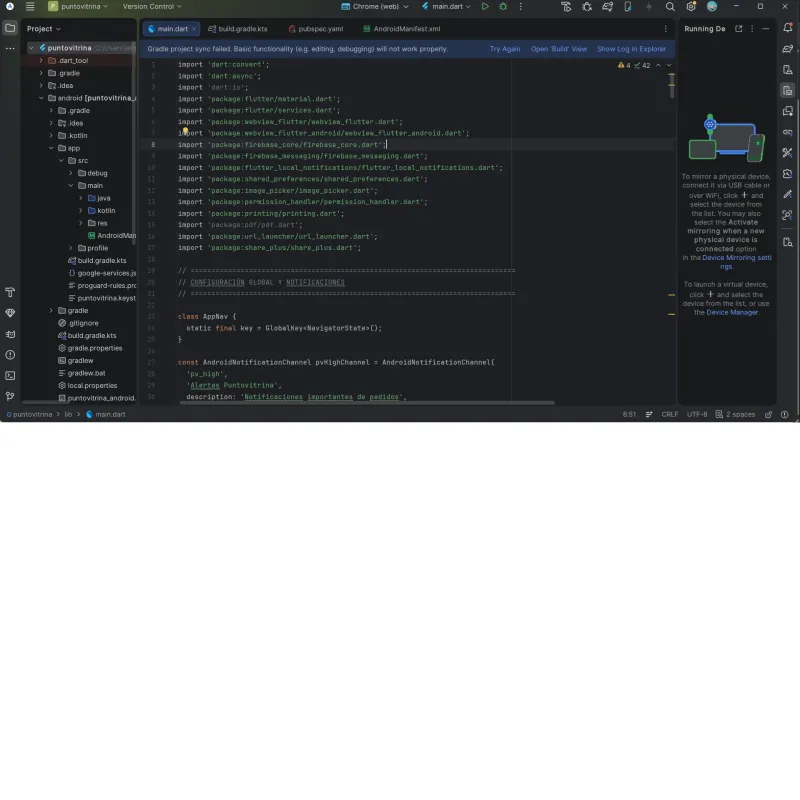Open Git tool window at bottom-left

pos(10,396)
